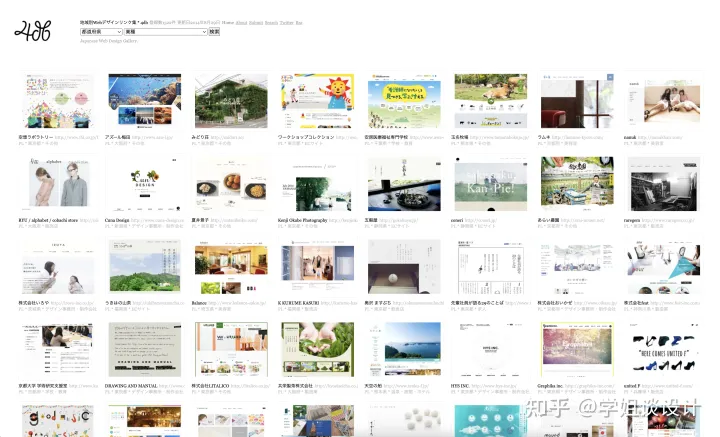Open the Balance salon thumbnail

[231, 266]
